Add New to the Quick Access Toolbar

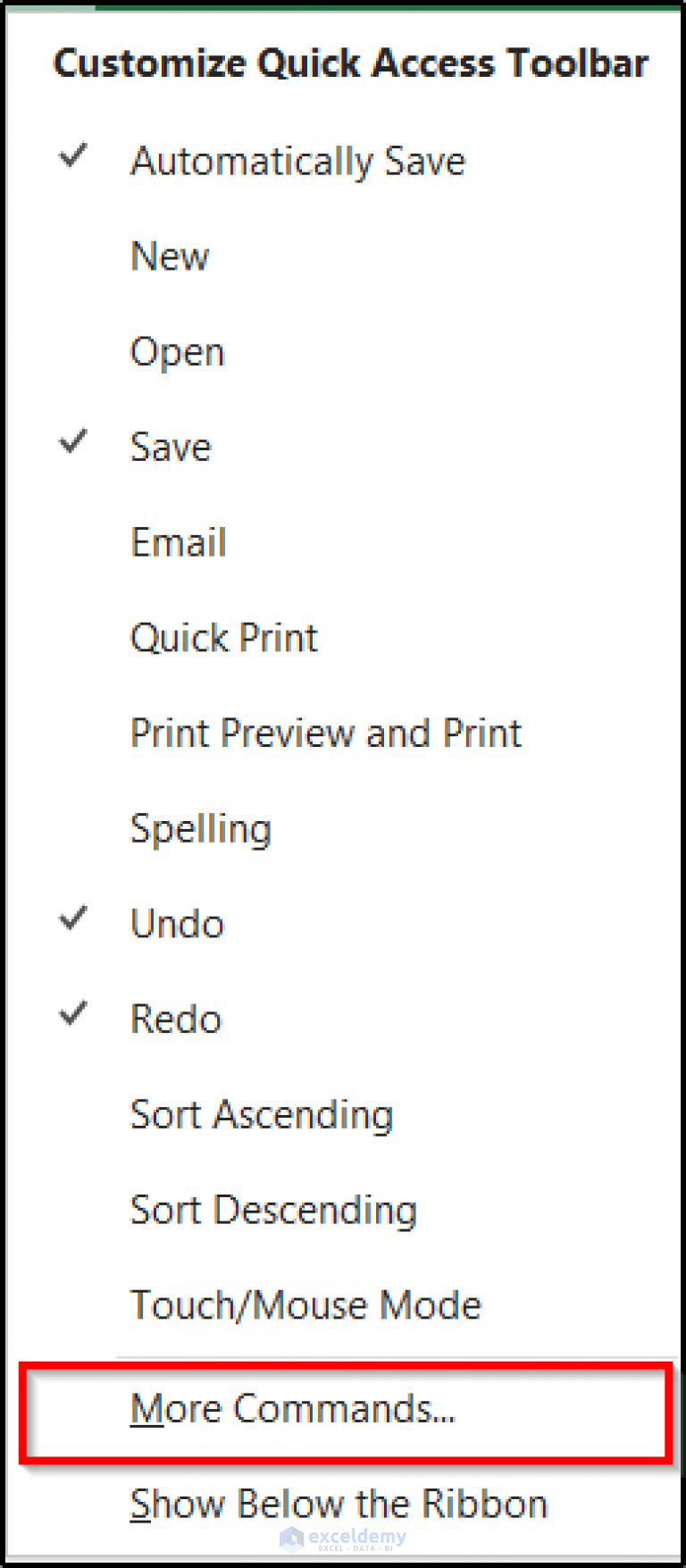[x=170, y=256]
